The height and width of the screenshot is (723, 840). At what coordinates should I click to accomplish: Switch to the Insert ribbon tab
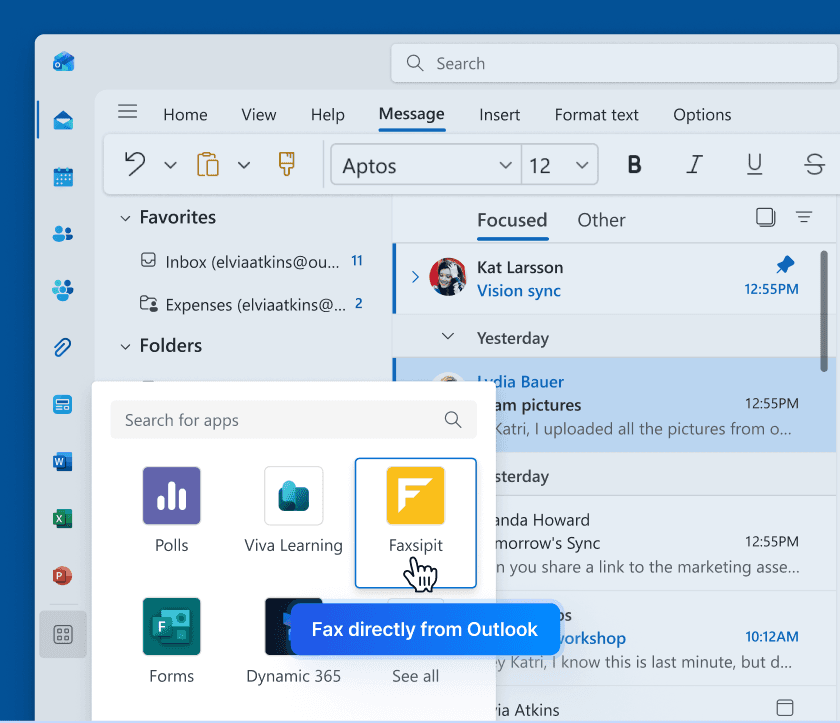500,115
